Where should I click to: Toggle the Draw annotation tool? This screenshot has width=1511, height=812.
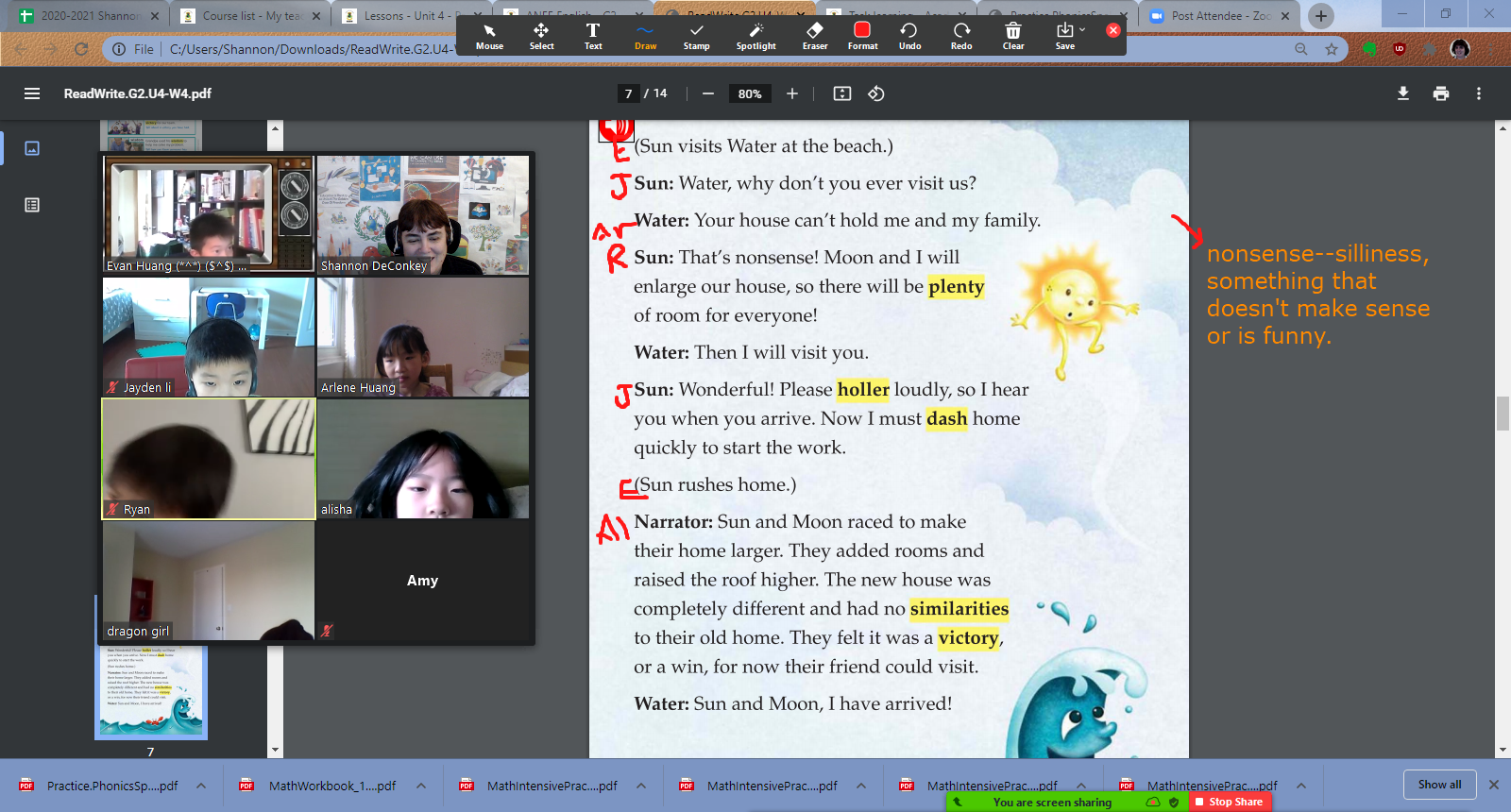click(x=645, y=36)
